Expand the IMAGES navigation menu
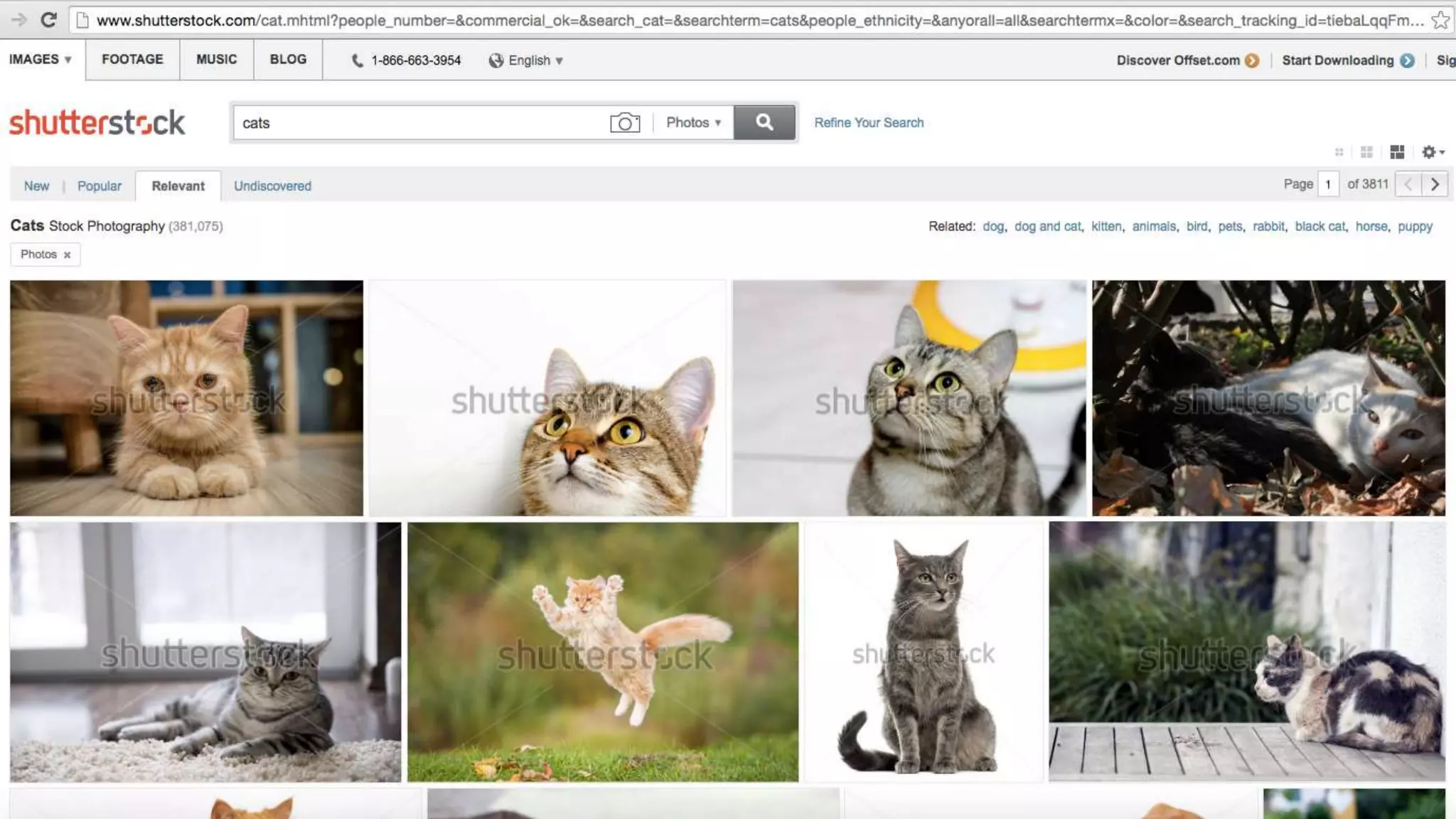This screenshot has width=1456, height=819. [x=41, y=60]
